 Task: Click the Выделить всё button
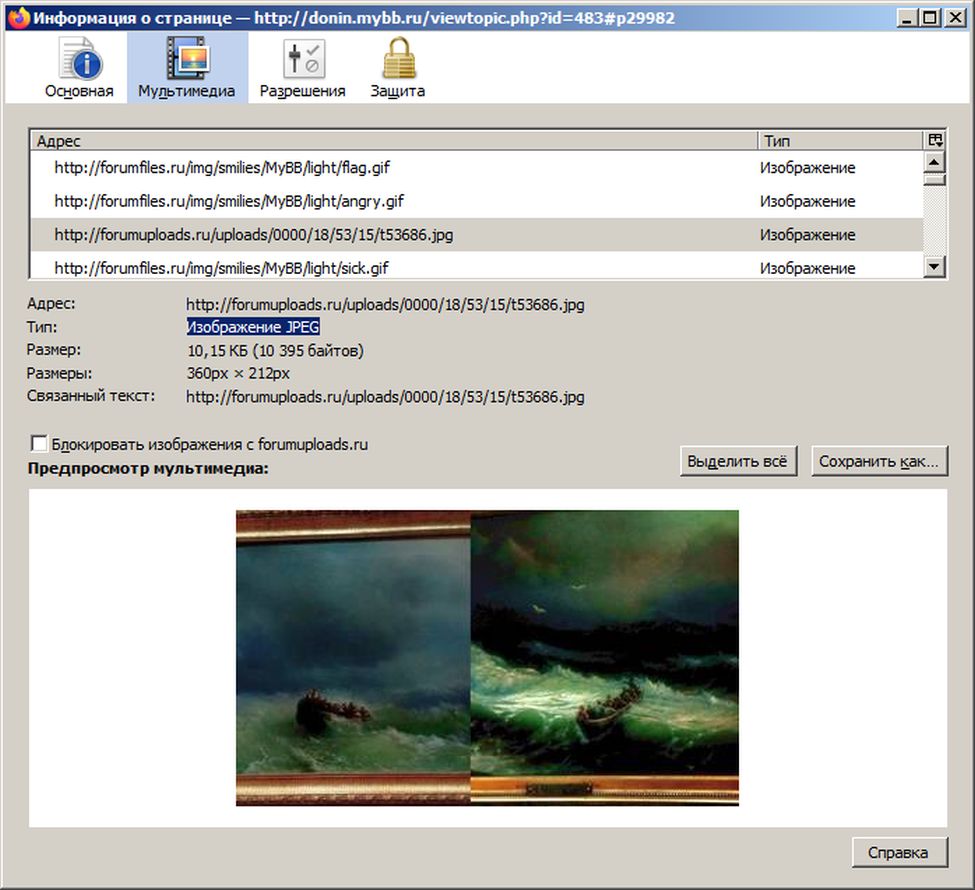coord(738,461)
